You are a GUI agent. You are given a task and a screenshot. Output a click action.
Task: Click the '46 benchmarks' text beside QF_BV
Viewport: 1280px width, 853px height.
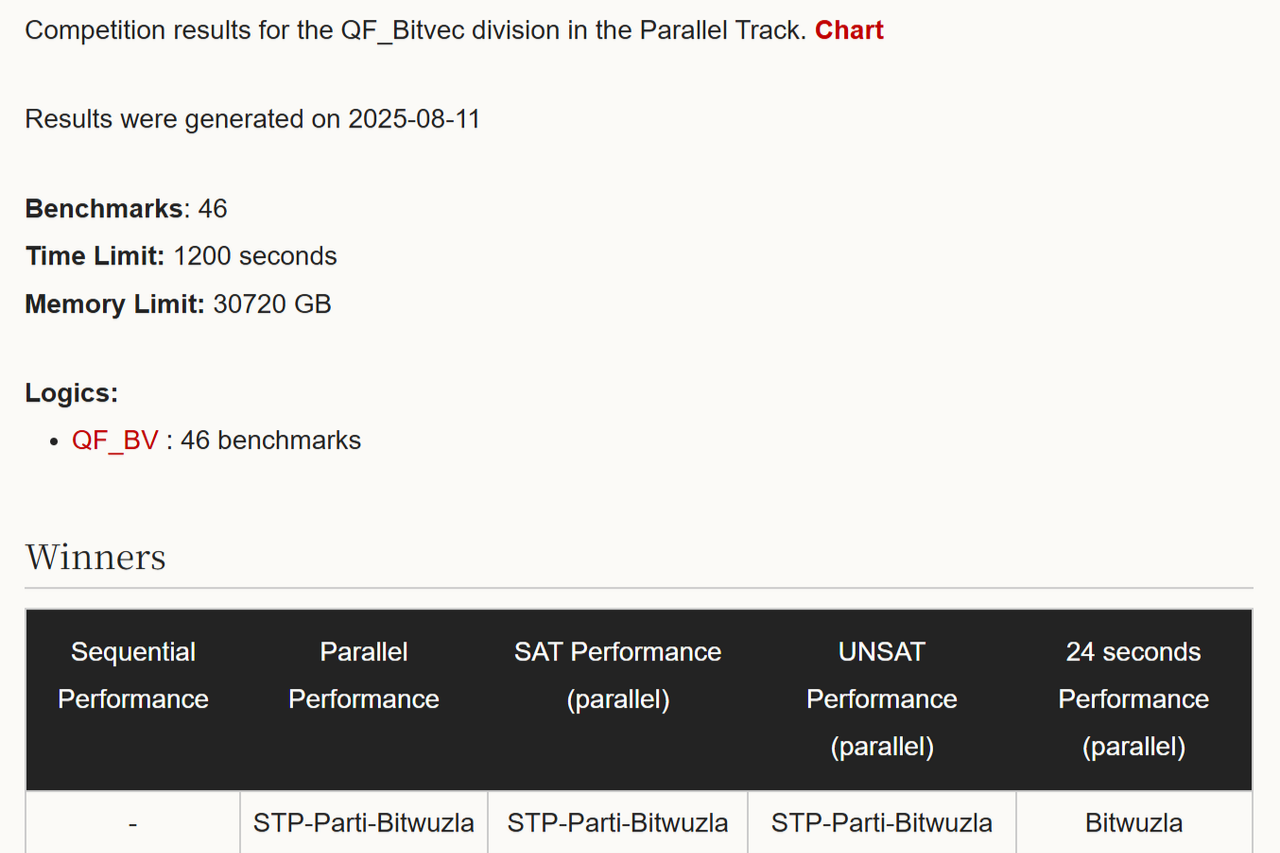(x=271, y=441)
